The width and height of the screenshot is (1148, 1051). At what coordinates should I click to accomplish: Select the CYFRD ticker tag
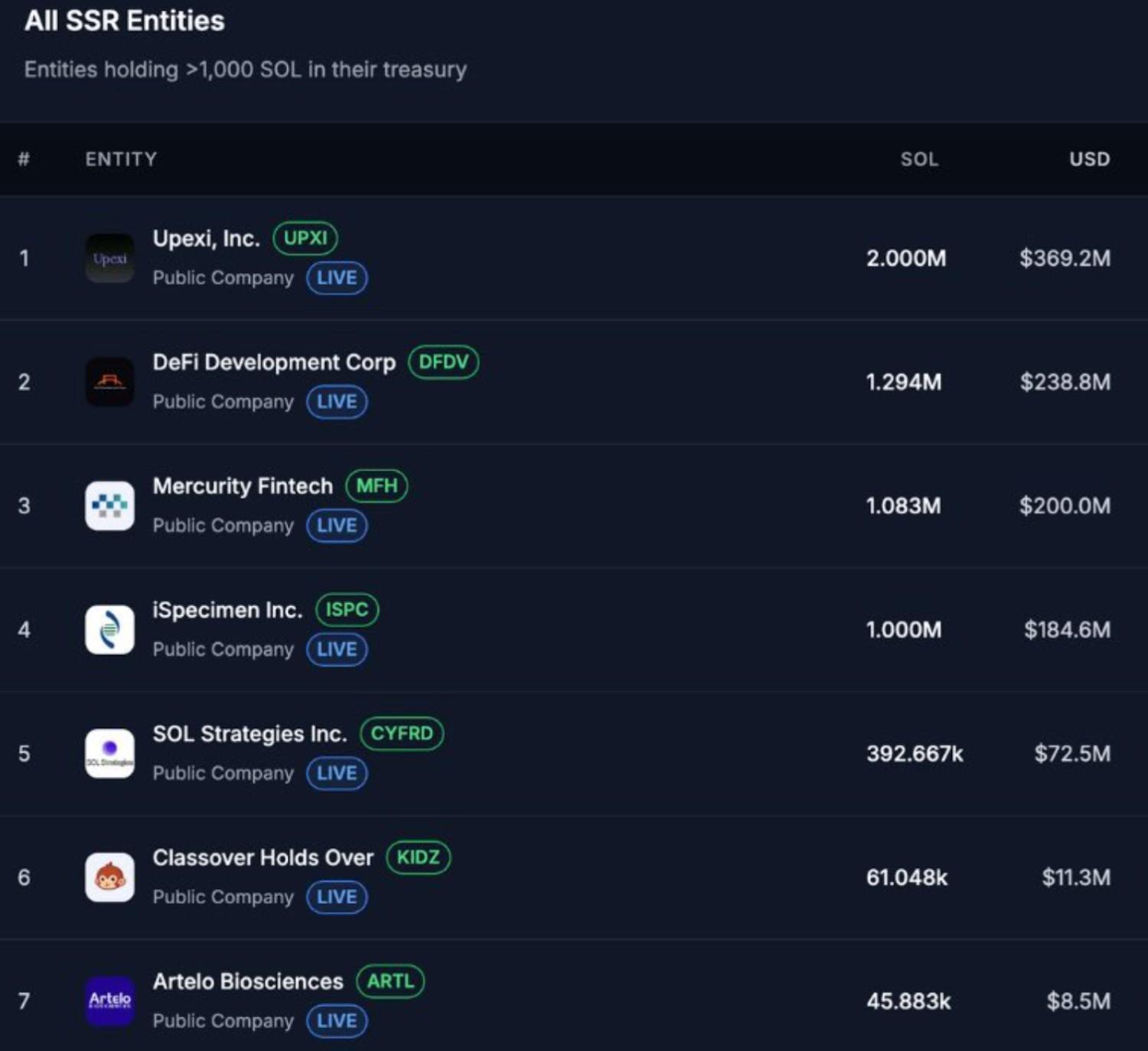402,733
